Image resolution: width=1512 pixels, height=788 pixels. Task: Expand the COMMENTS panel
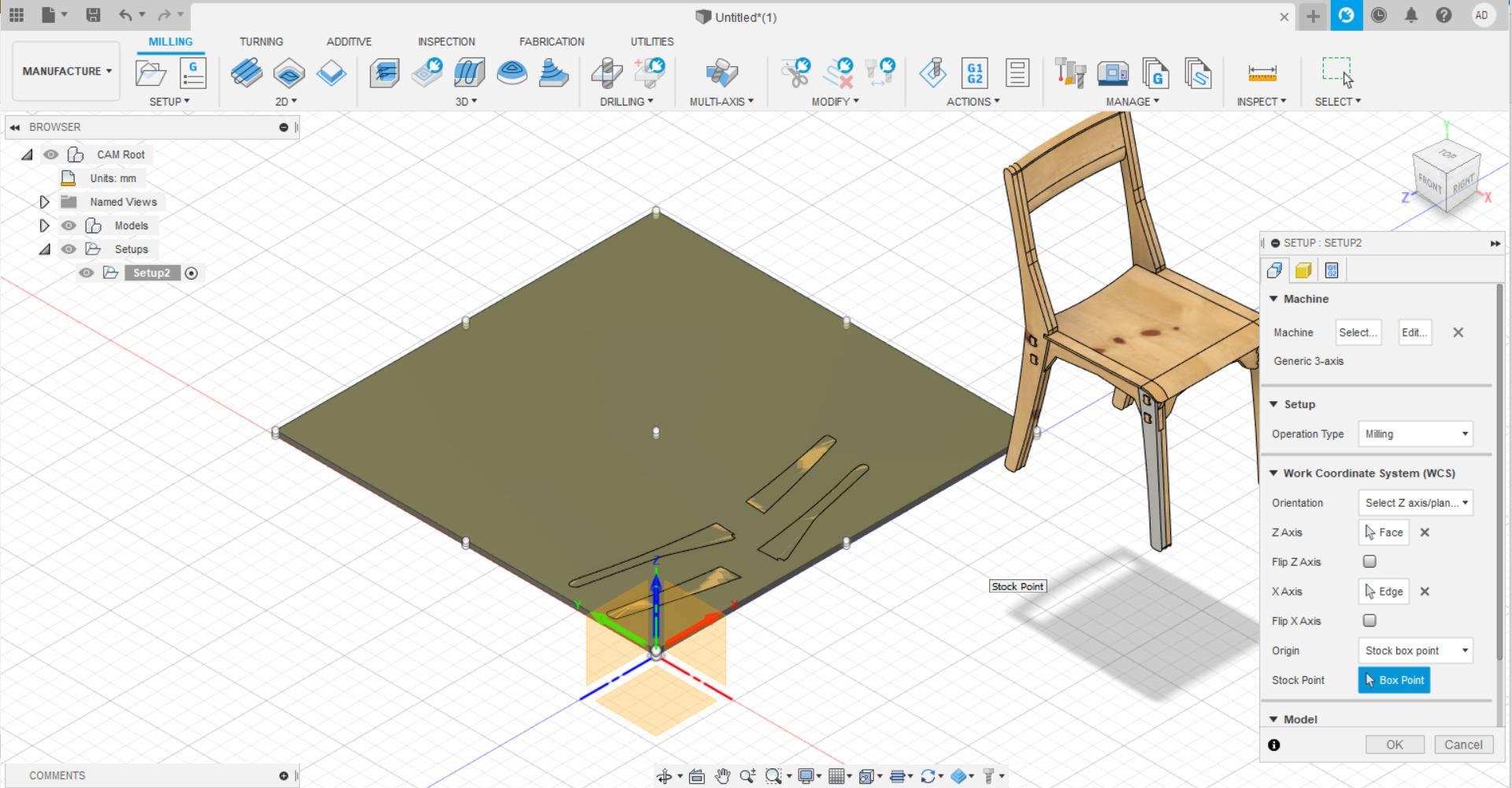[283, 775]
